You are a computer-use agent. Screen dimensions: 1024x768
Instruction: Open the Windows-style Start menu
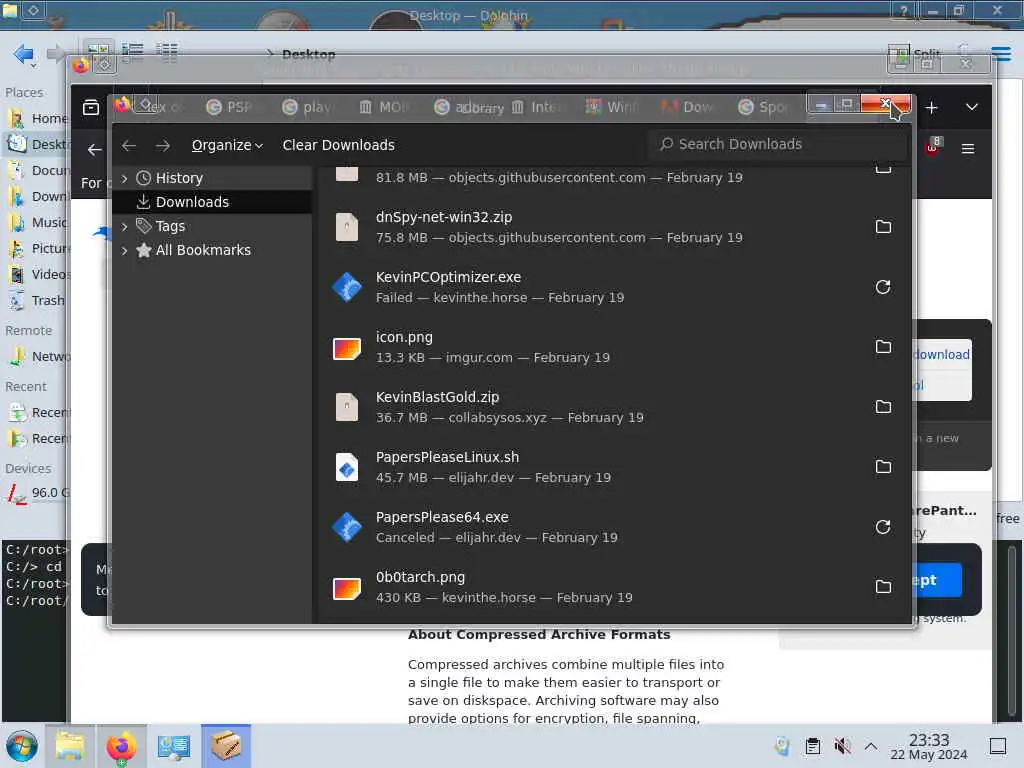coord(22,746)
